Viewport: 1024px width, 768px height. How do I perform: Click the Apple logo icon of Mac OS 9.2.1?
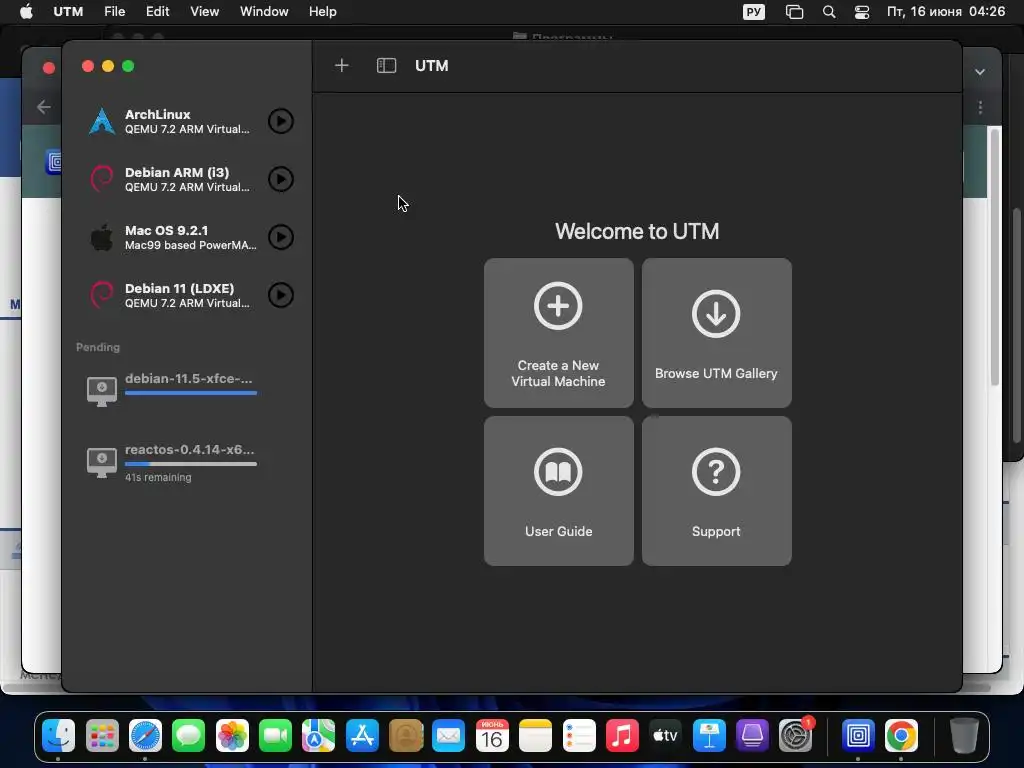click(x=102, y=237)
